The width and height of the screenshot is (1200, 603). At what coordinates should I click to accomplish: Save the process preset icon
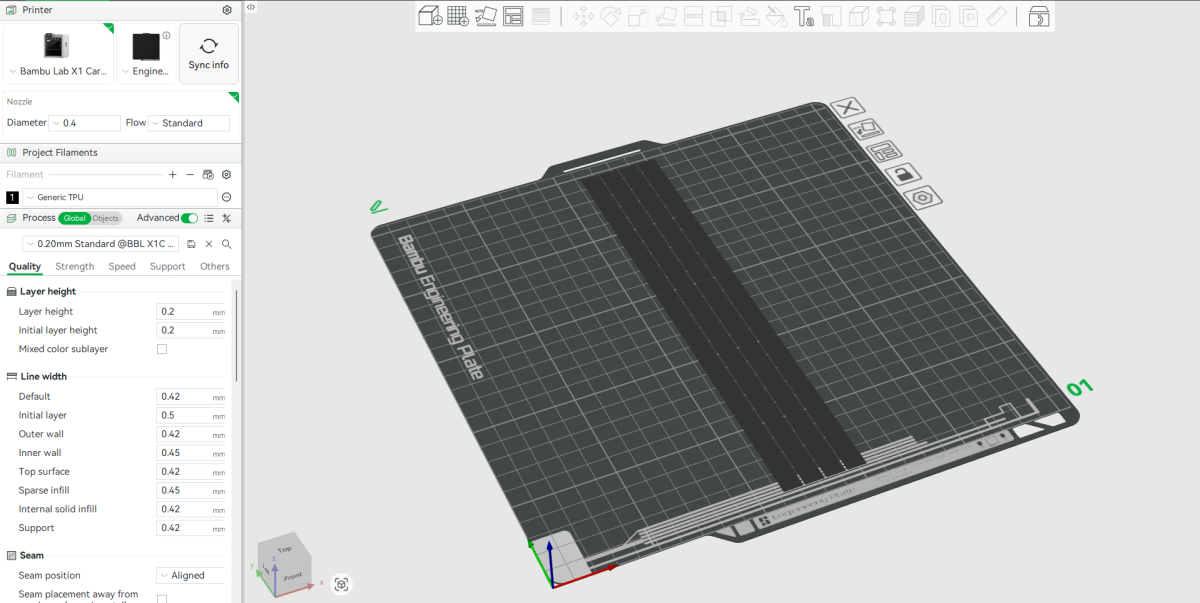[191, 244]
